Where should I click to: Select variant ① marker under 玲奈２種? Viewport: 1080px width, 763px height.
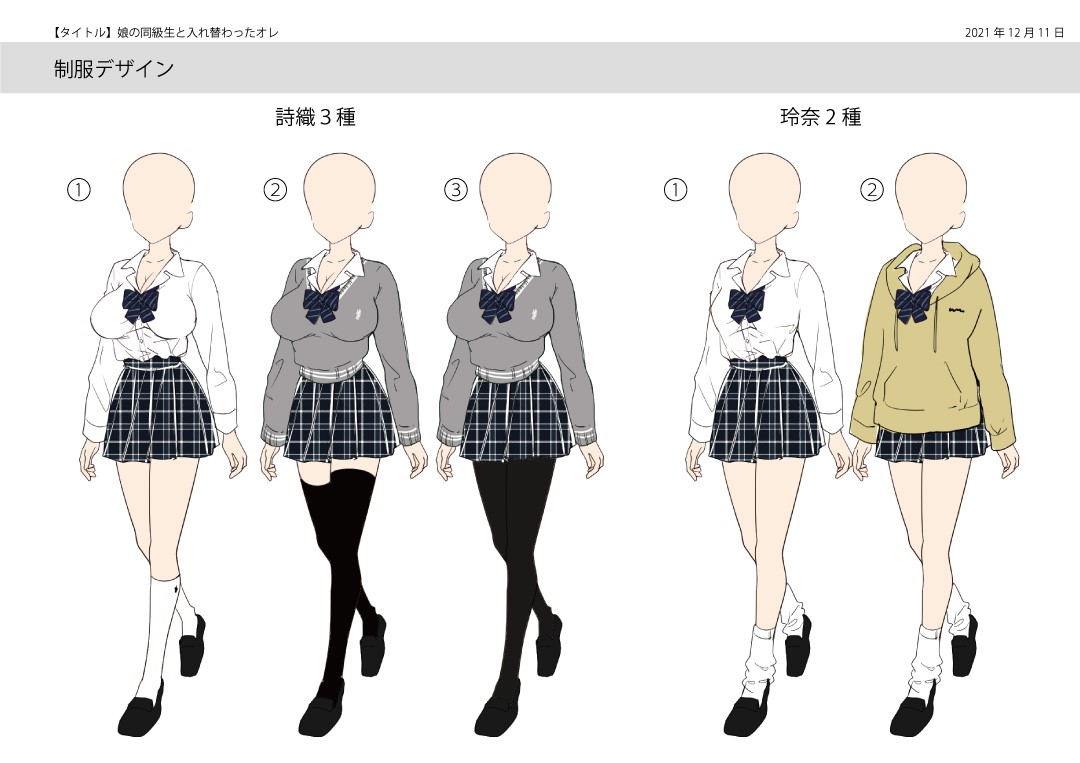pos(676,190)
